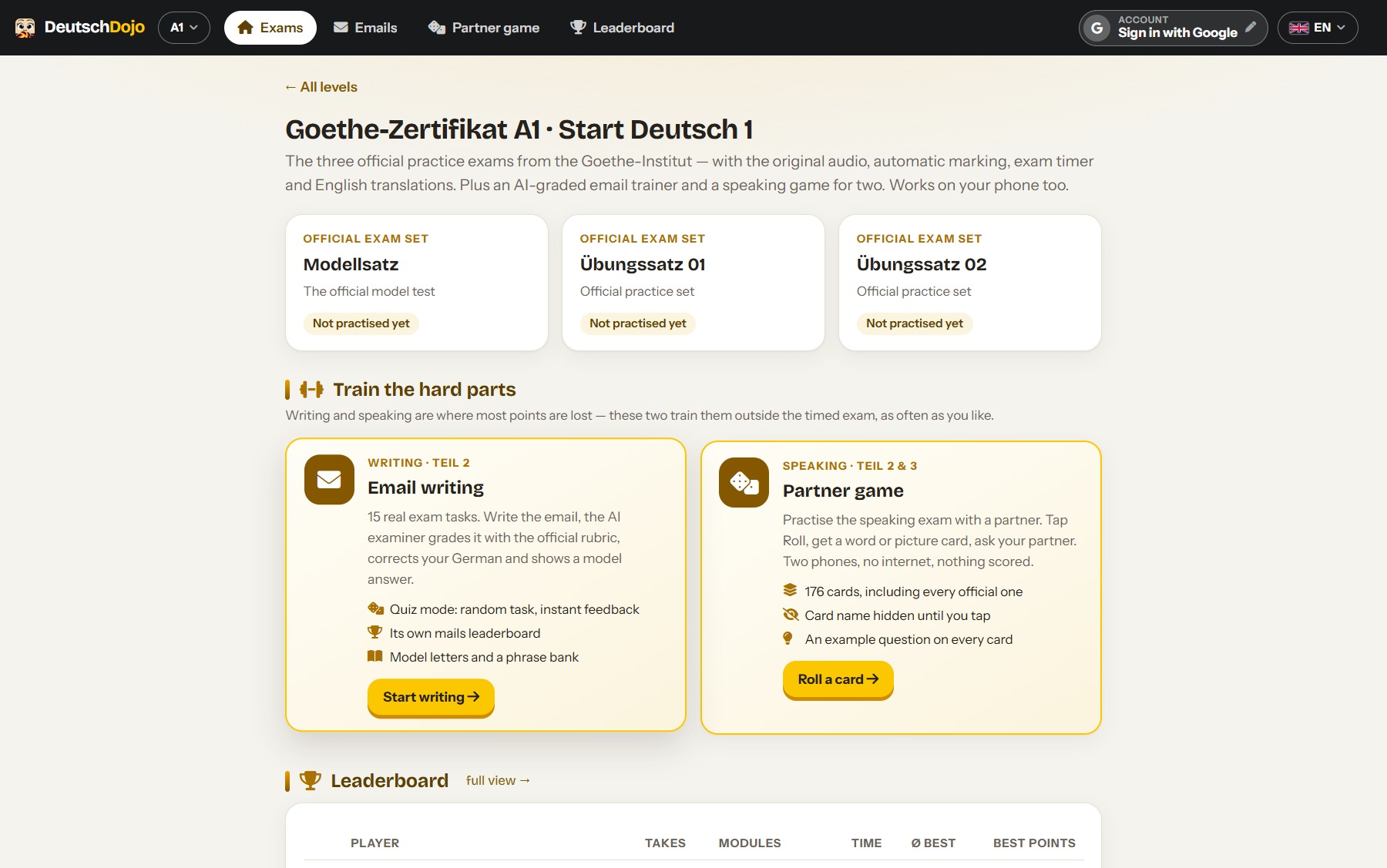Image resolution: width=1387 pixels, height=868 pixels.
Task: Click the Partner game card heading
Action: (843, 491)
